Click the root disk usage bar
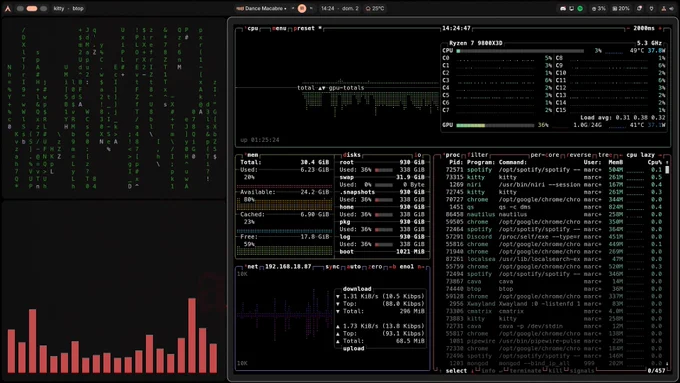The image size is (680, 383). click(384, 170)
